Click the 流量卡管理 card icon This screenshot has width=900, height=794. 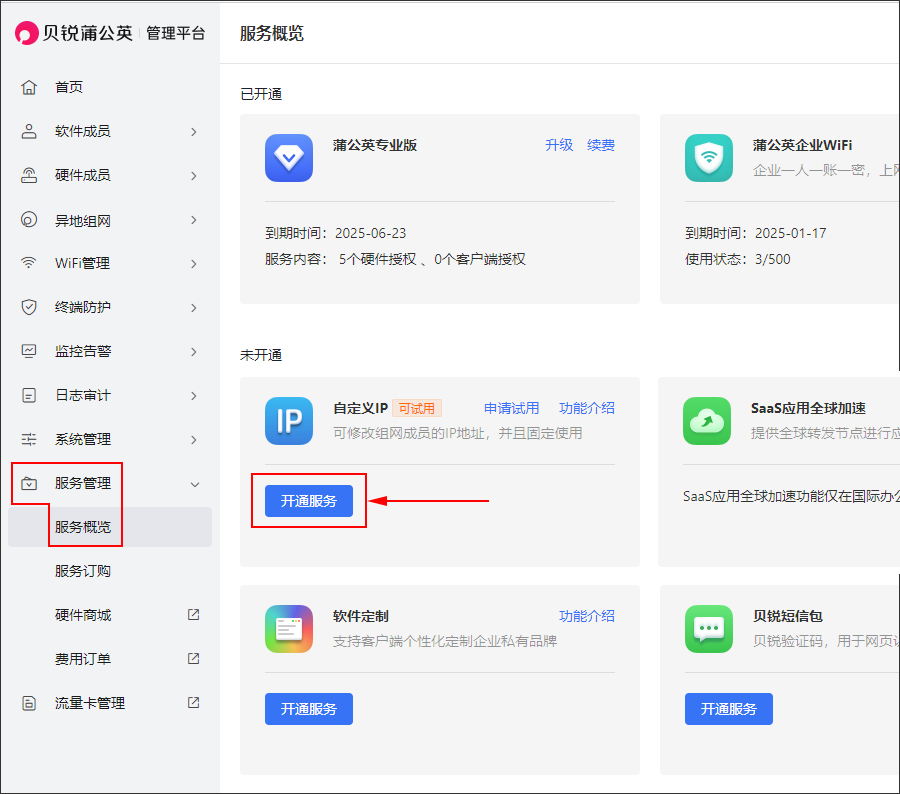29,703
